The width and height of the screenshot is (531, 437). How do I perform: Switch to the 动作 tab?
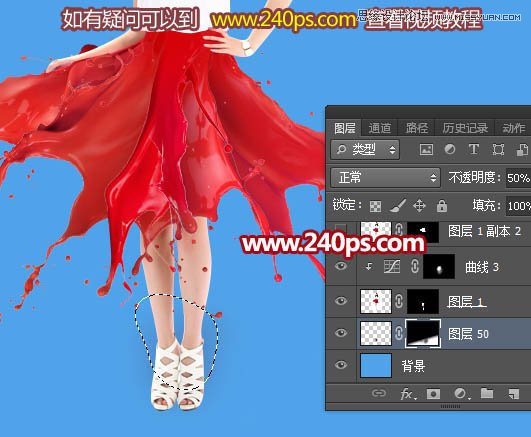(513, 128)
